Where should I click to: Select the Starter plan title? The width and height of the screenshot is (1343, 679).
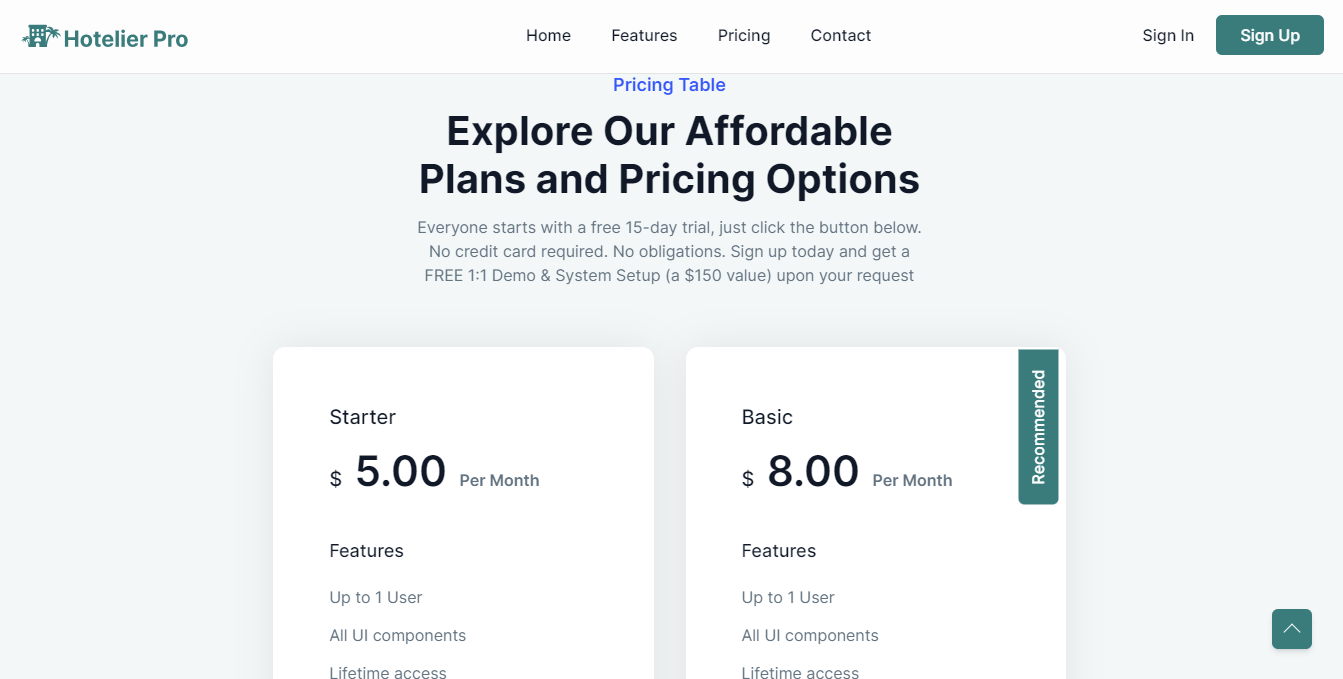point(362,417)
